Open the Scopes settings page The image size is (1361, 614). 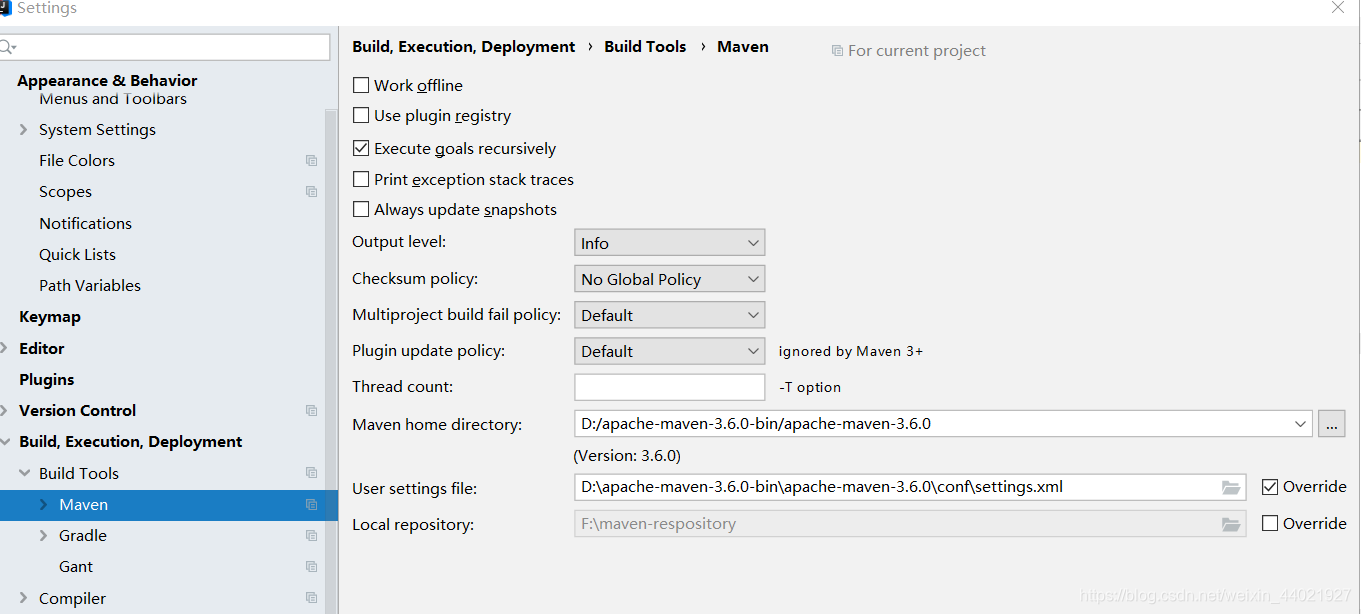pyautogui.click(x=65, y=191)
